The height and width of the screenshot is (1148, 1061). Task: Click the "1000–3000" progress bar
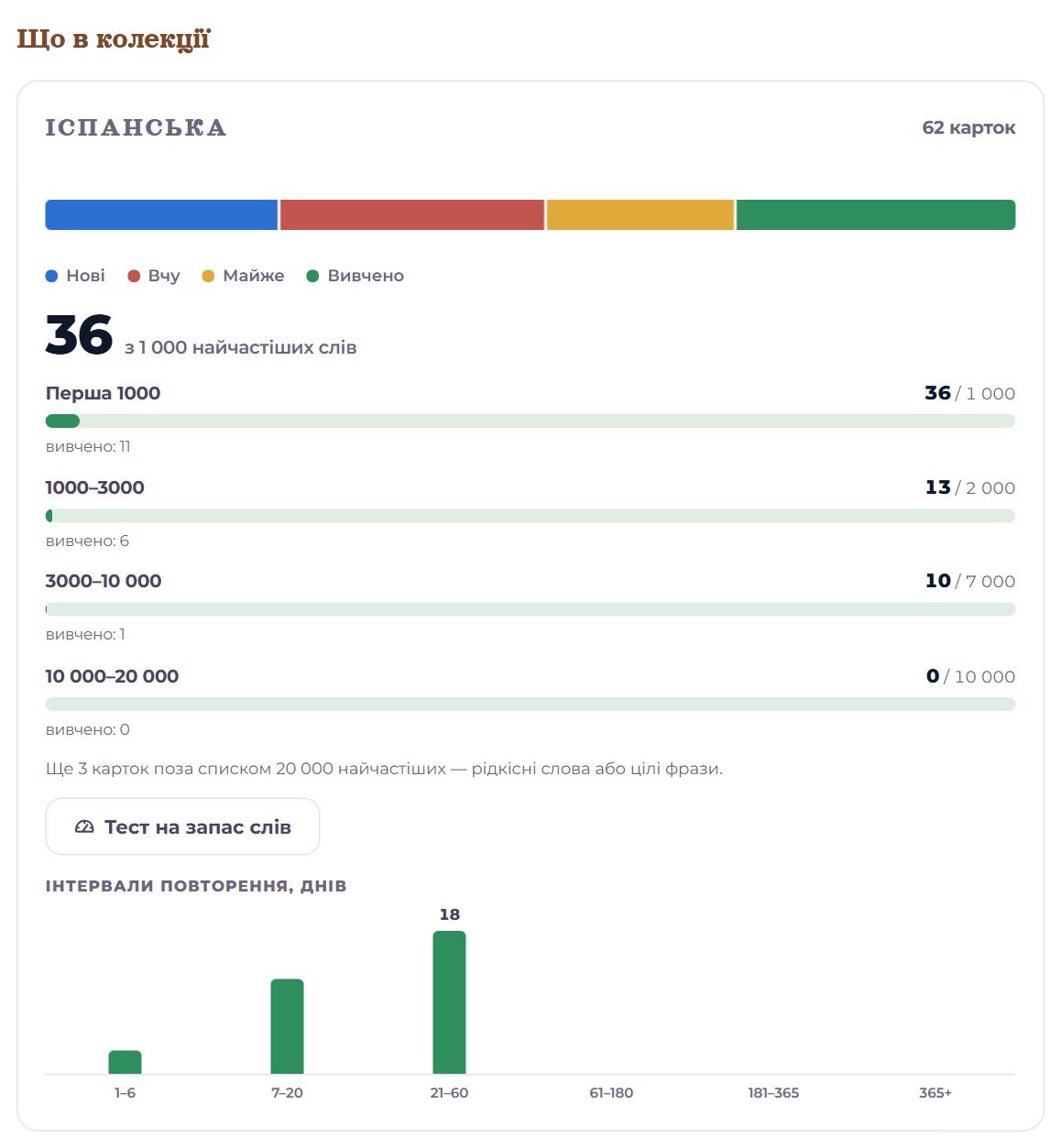[530, 516]
